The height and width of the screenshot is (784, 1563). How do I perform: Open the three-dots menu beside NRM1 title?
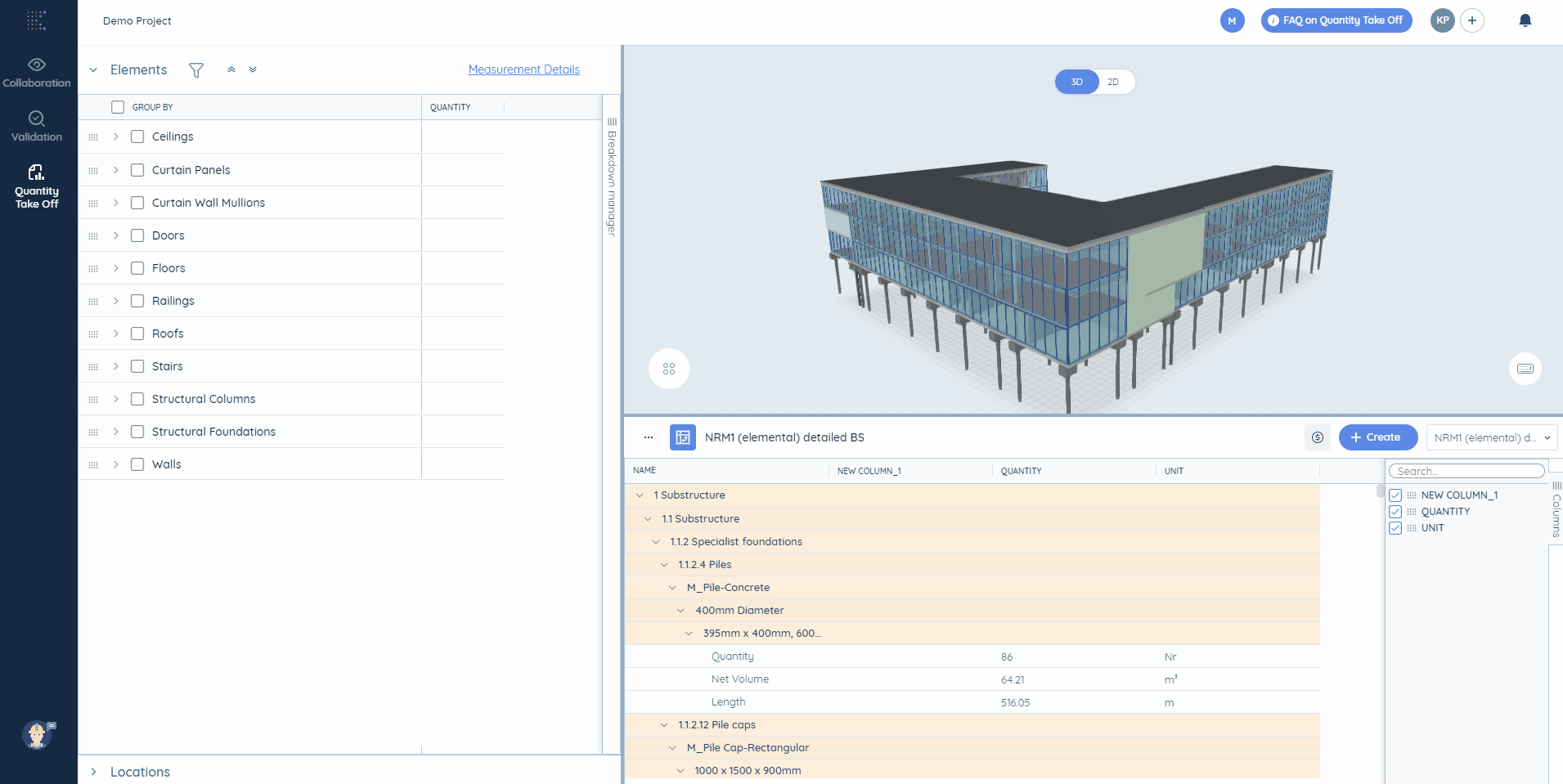click(649, 437)
